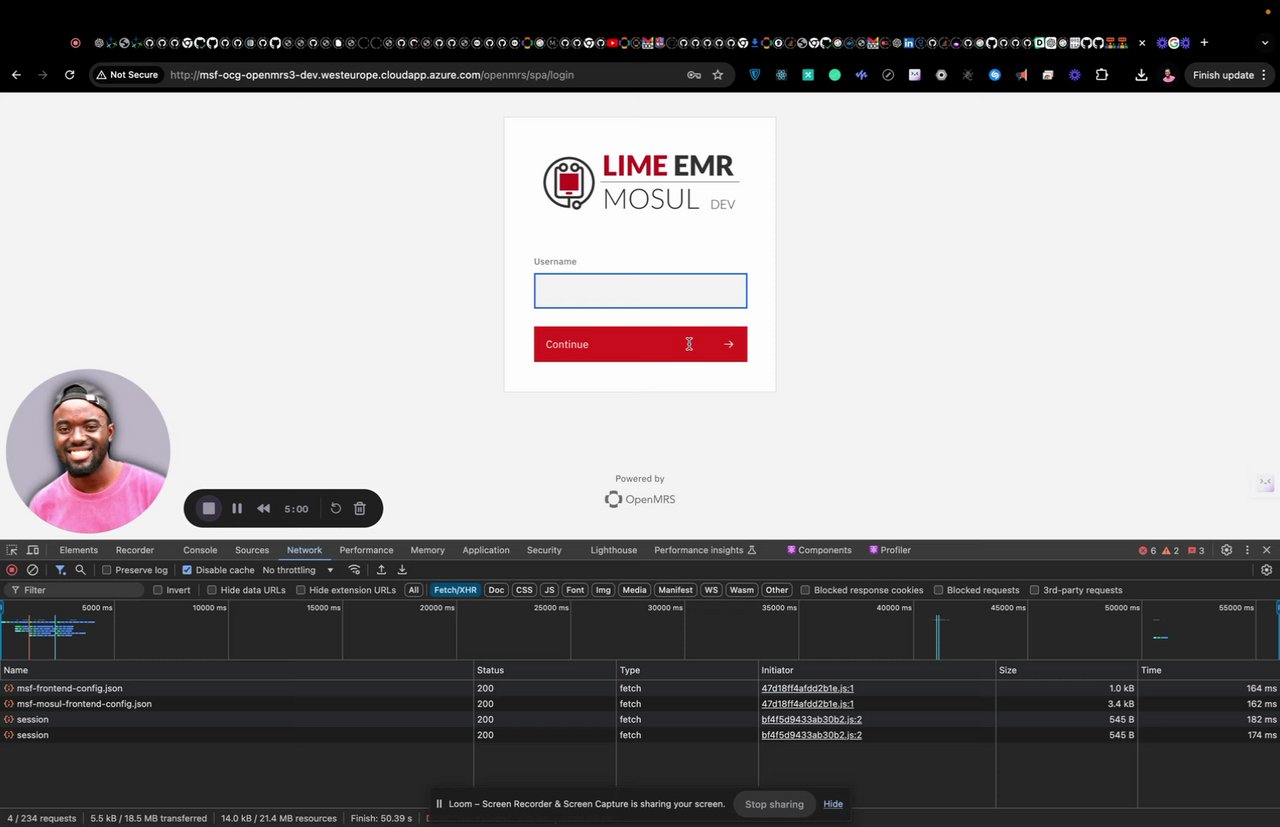
Task: Click the password key icon in address bar
Action: [x=694, y=75]
